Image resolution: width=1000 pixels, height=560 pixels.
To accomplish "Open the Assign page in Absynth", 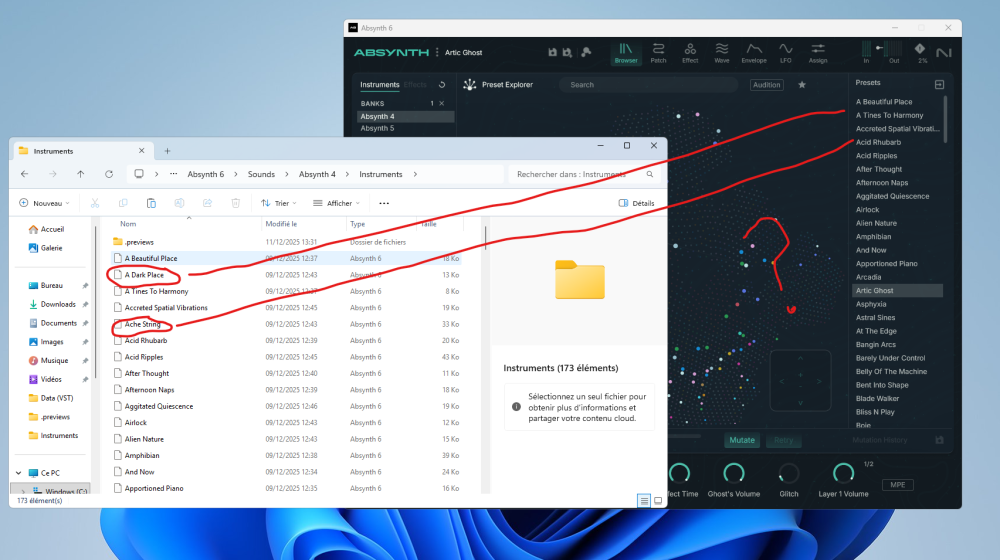I will (818, 53).
